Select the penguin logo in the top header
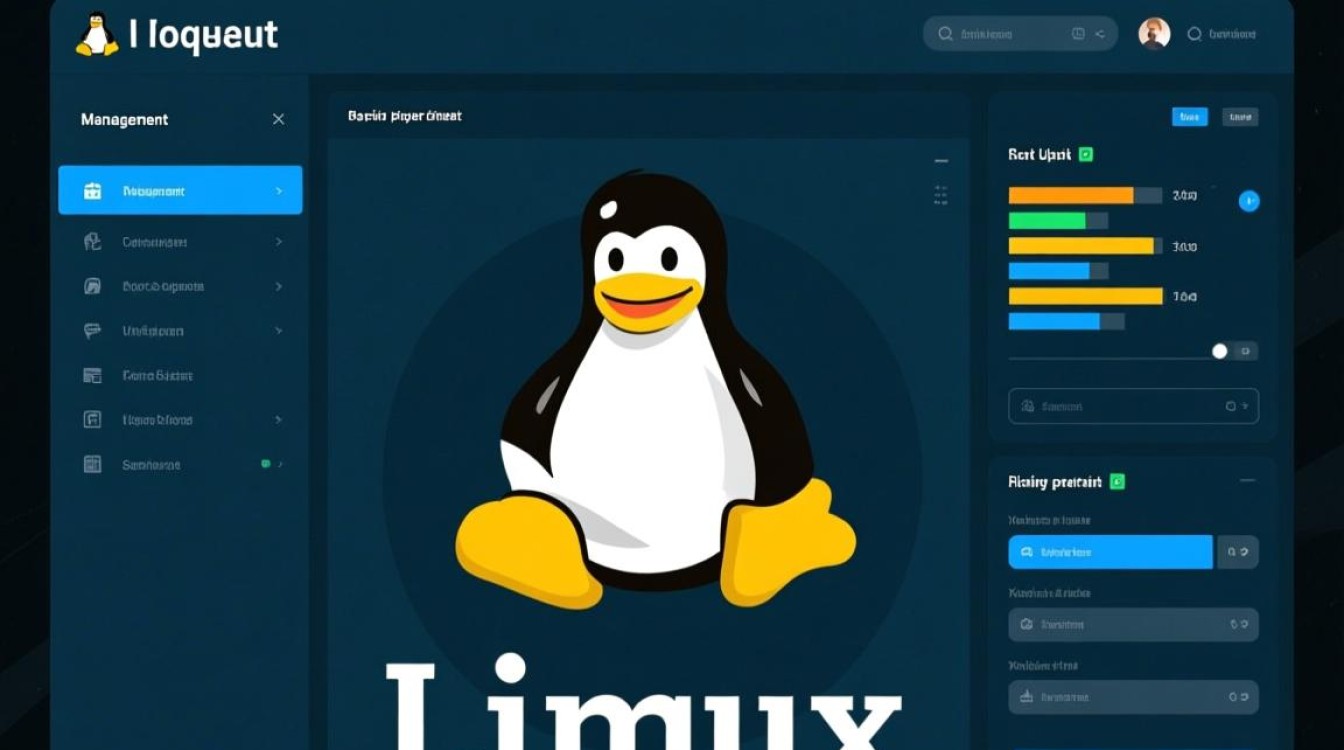The image size is (1344, 750). (95, 32)
